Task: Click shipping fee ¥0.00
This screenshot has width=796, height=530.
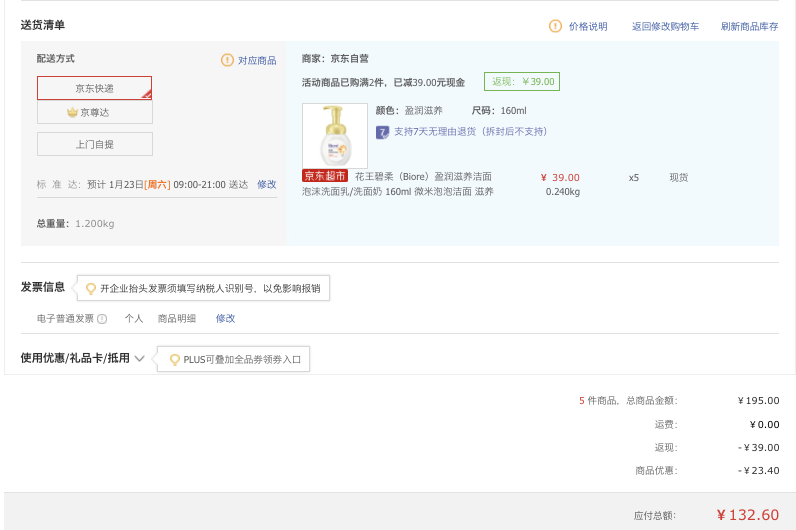Action: tap(765, 424)
